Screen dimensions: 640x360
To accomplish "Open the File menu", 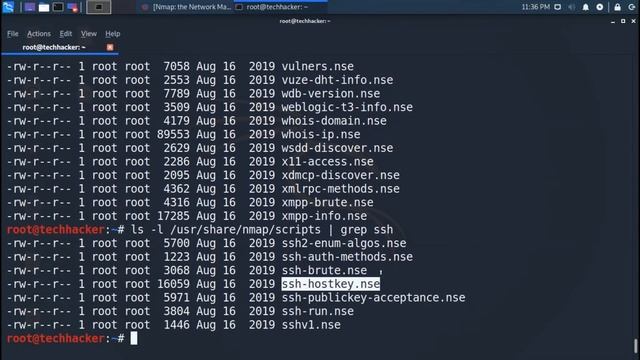I will pos(13,34).
